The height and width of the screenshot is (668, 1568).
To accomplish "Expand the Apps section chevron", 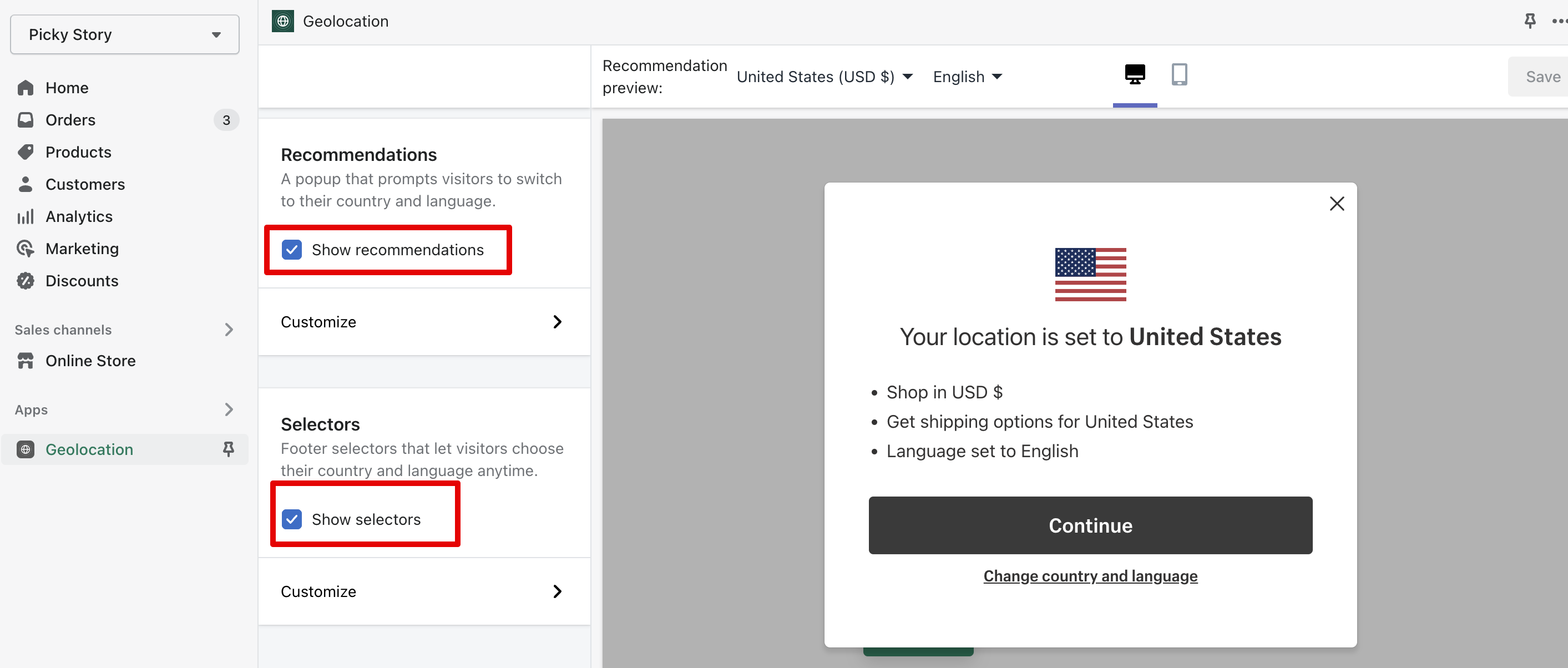I will click(x=229, y=410).
